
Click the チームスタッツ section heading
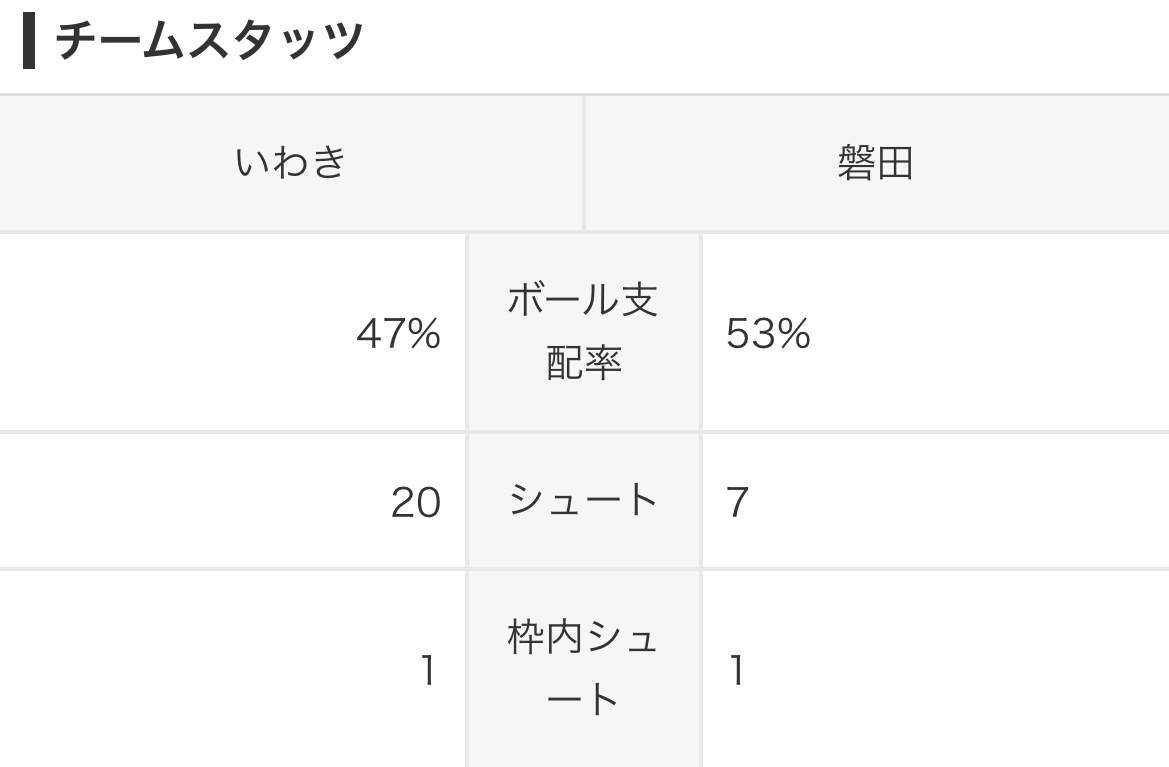pyautogui.click(x=209, y=42)
